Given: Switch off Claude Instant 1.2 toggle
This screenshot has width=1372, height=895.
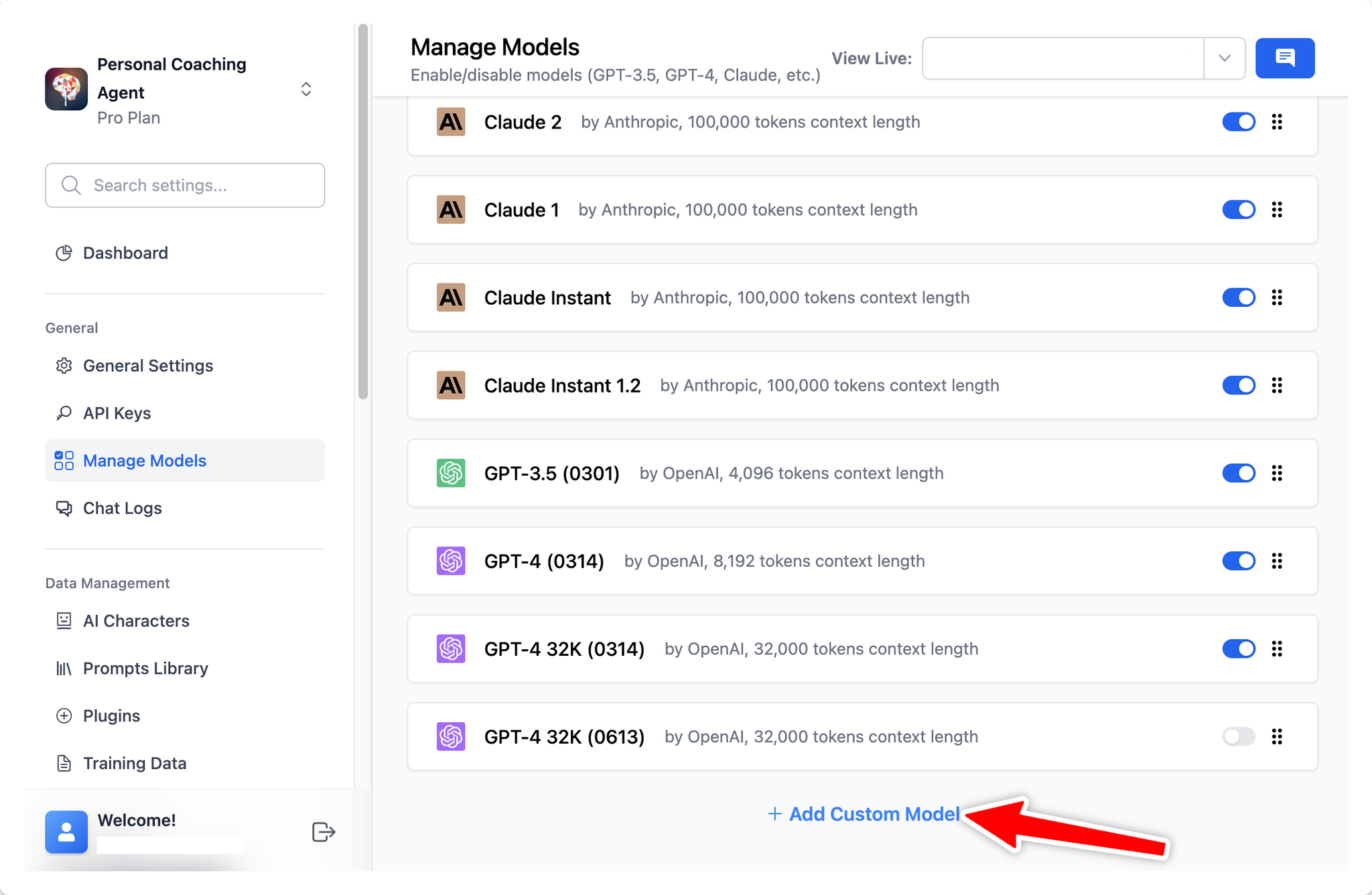Looking at the screenshot, I should coord(1239,385).
